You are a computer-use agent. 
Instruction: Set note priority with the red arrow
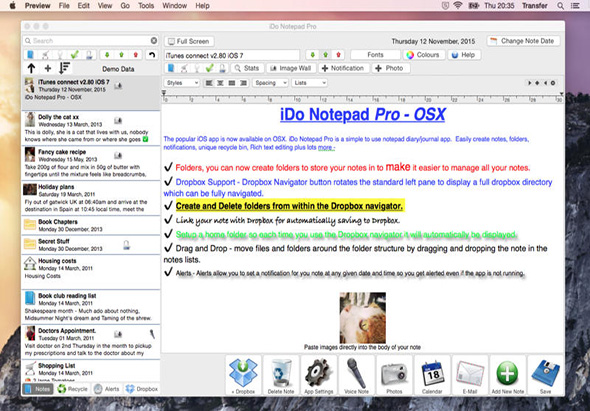point(338,55)
